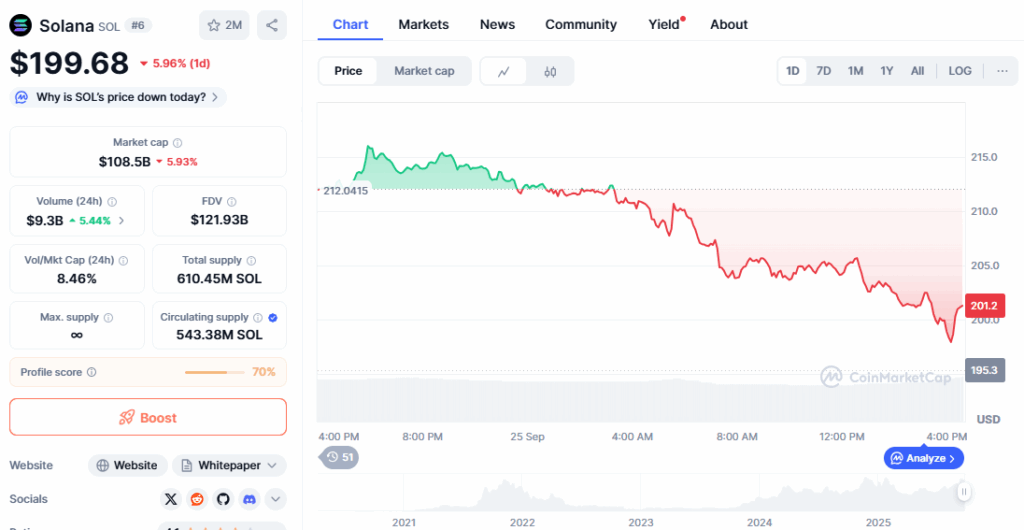1024x530 pixels.
Task: Toggle LOG scale on chart
Action: (960, 71)
